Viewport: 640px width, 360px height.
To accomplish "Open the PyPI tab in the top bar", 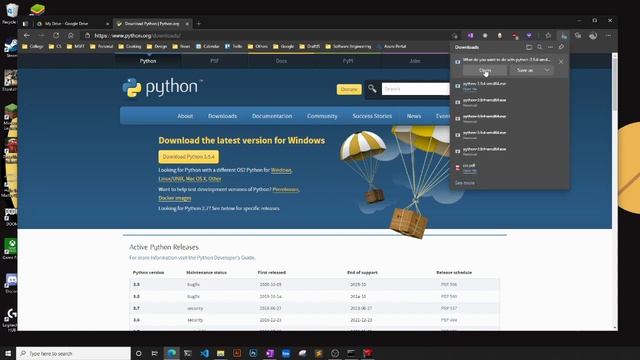I will (x=348, y=61).
